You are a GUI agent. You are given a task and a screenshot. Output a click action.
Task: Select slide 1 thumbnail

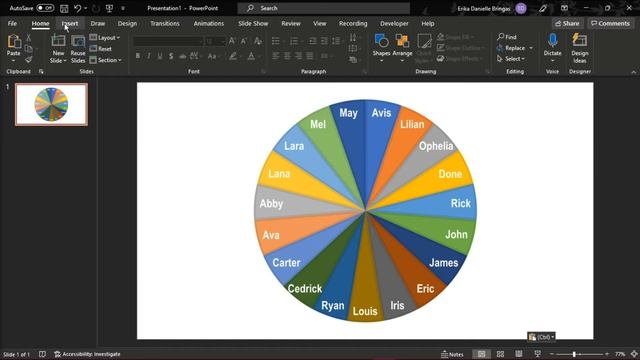point(51,104)
